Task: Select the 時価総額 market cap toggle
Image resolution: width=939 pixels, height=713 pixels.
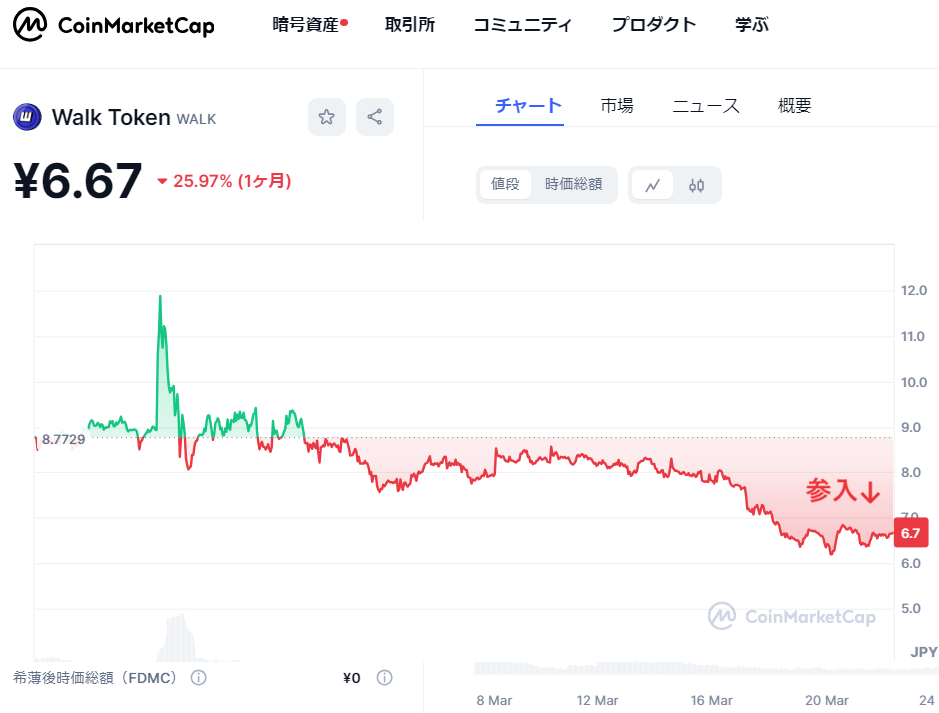Action: click(x=573, y=184)
